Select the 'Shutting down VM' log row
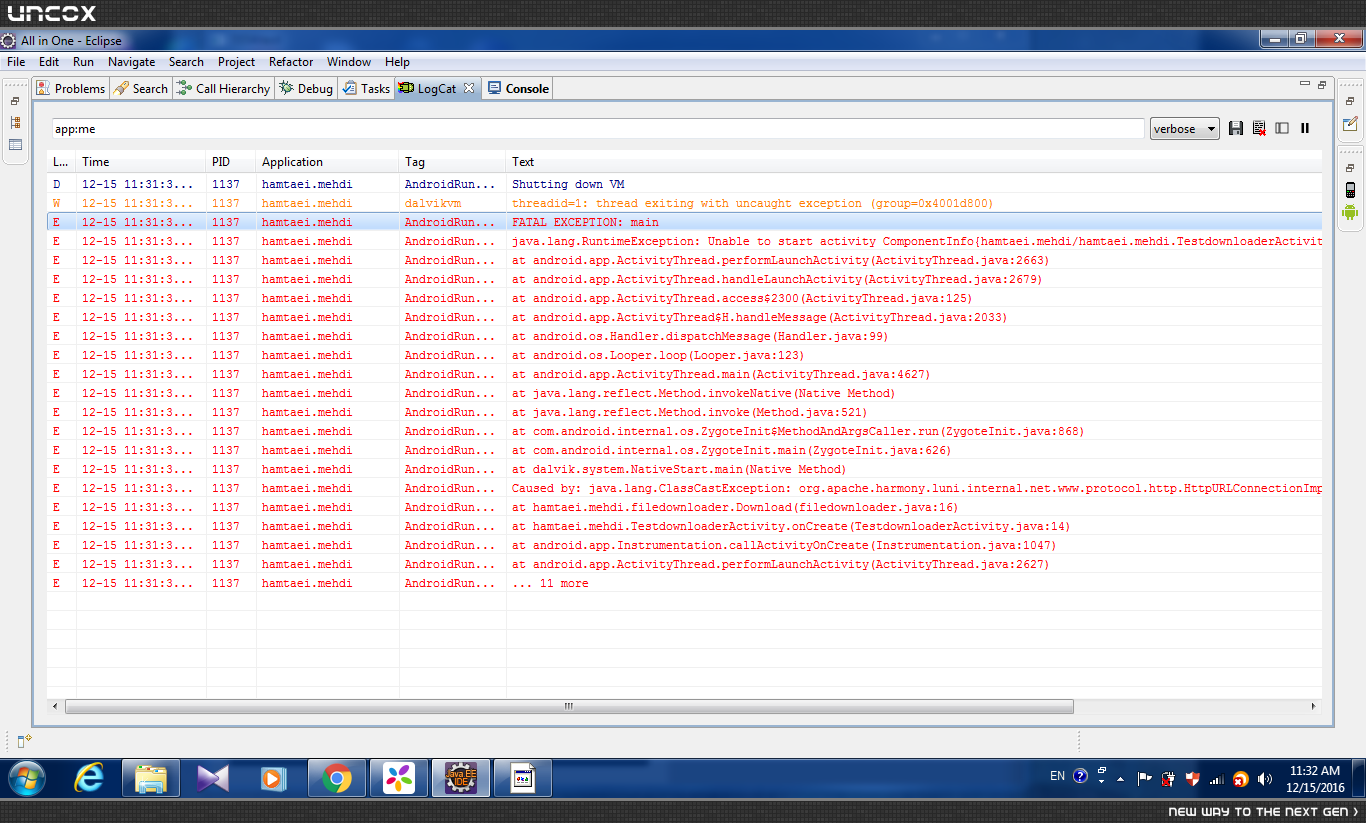Screen dimensions: 1366x823 tap(684, 184)
